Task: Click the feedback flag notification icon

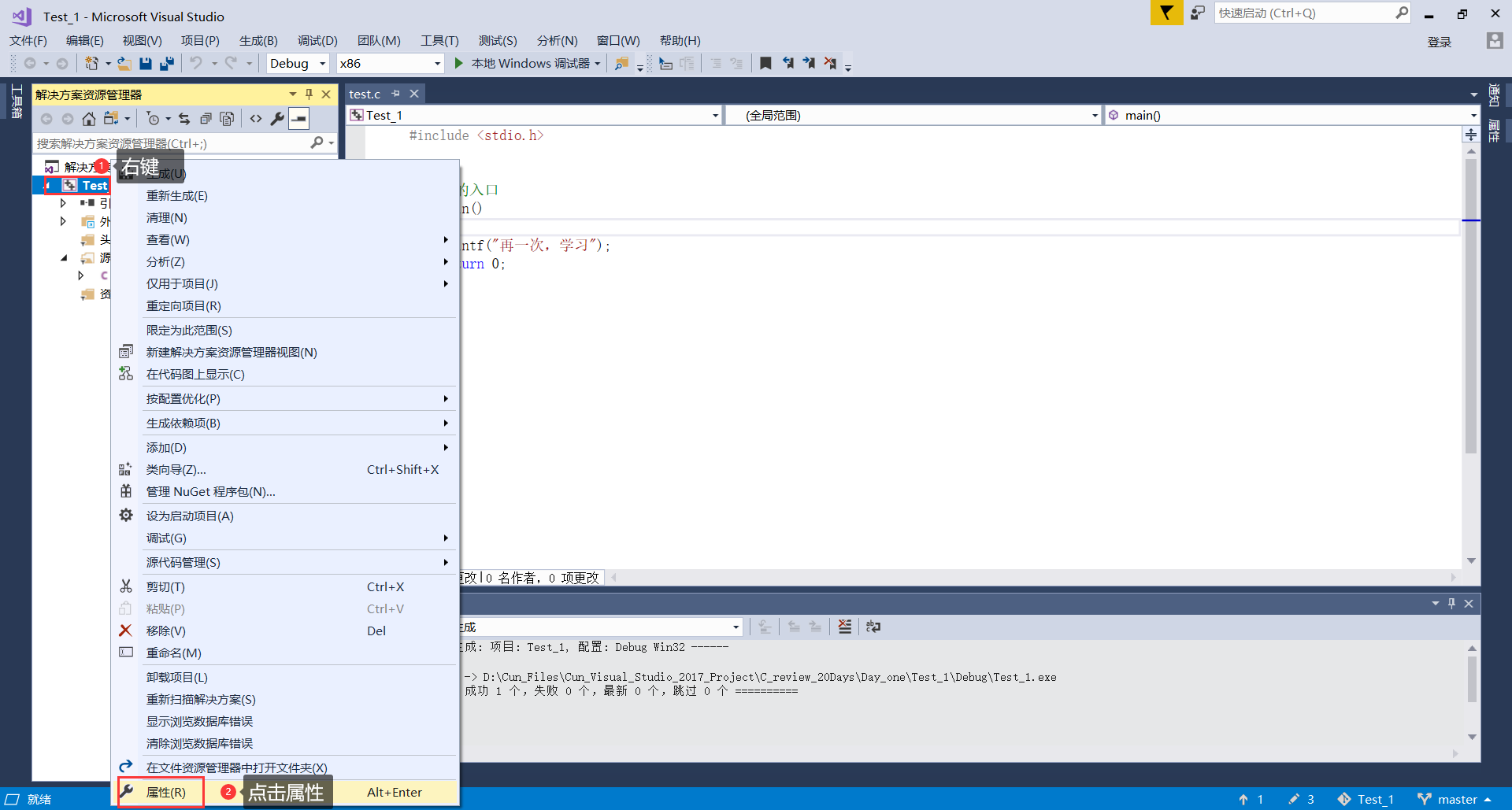Action: click(1166, 13)
